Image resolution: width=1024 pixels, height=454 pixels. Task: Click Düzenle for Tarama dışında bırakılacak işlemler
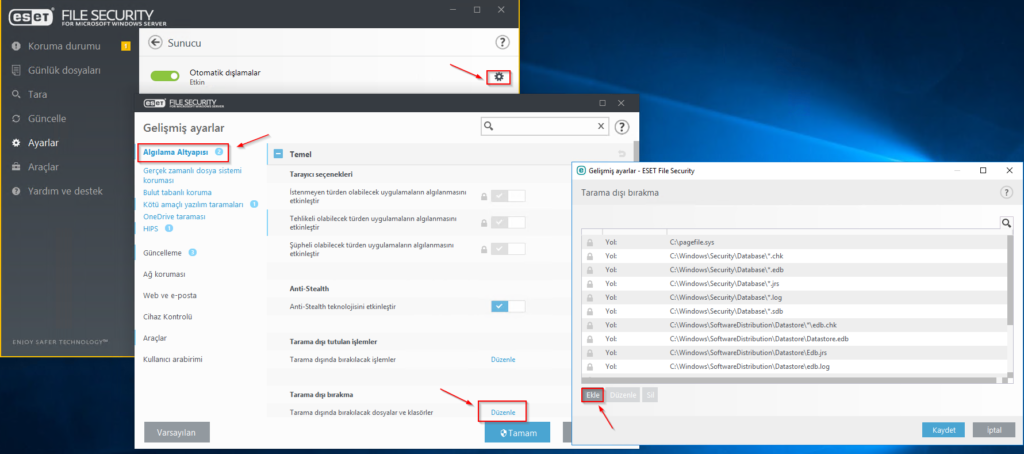[503, 359]
